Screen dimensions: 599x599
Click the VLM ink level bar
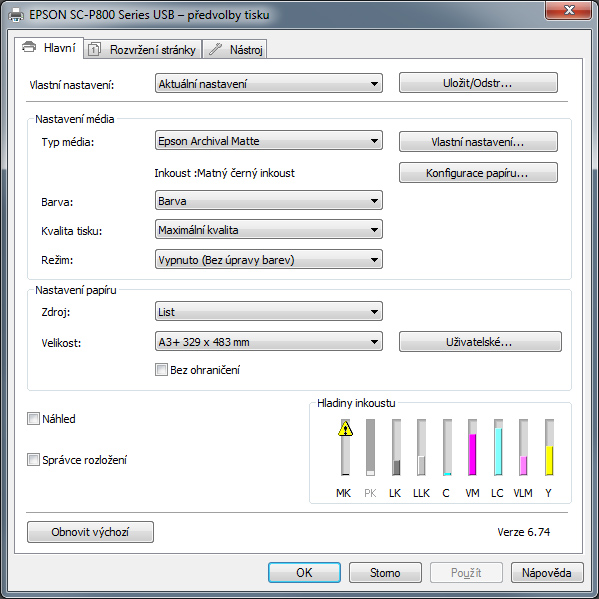(523, 447)
